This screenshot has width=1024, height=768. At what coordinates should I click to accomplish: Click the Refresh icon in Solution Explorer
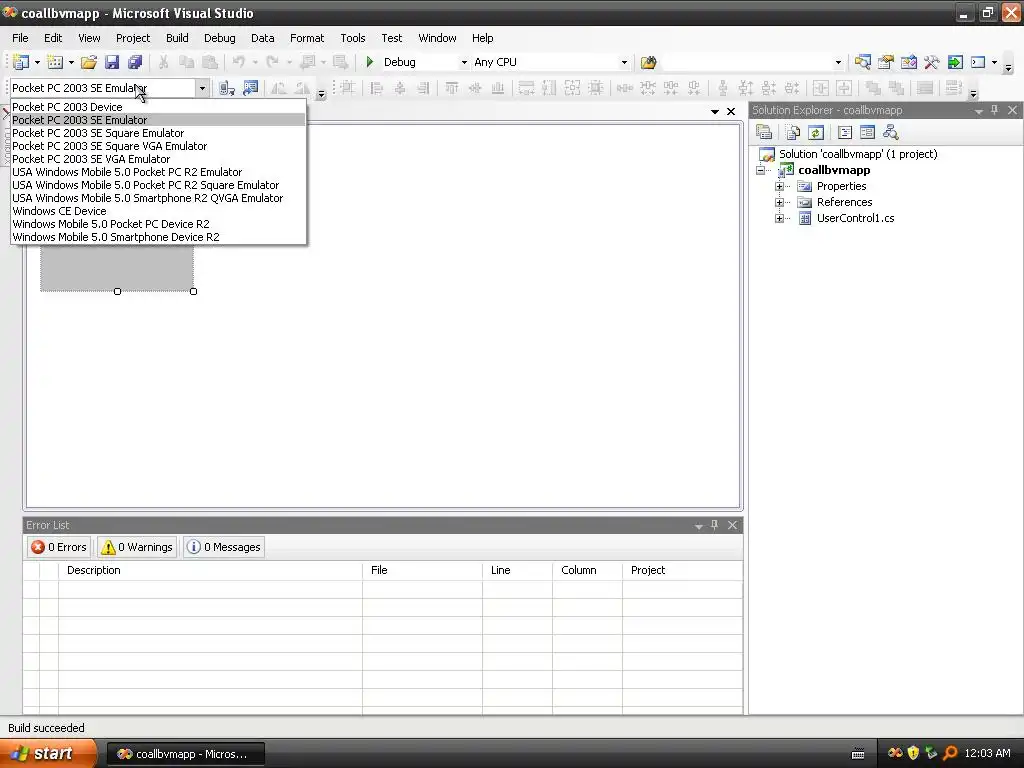(x=816, y=133)
